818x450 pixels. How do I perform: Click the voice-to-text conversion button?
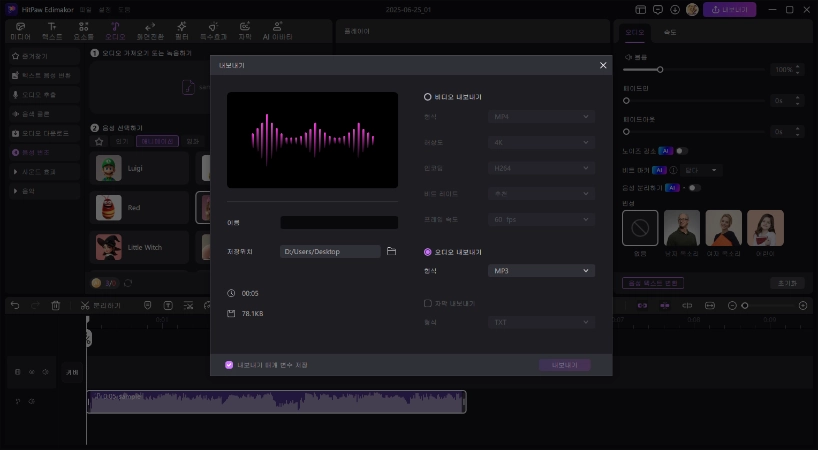coord(653,283)
